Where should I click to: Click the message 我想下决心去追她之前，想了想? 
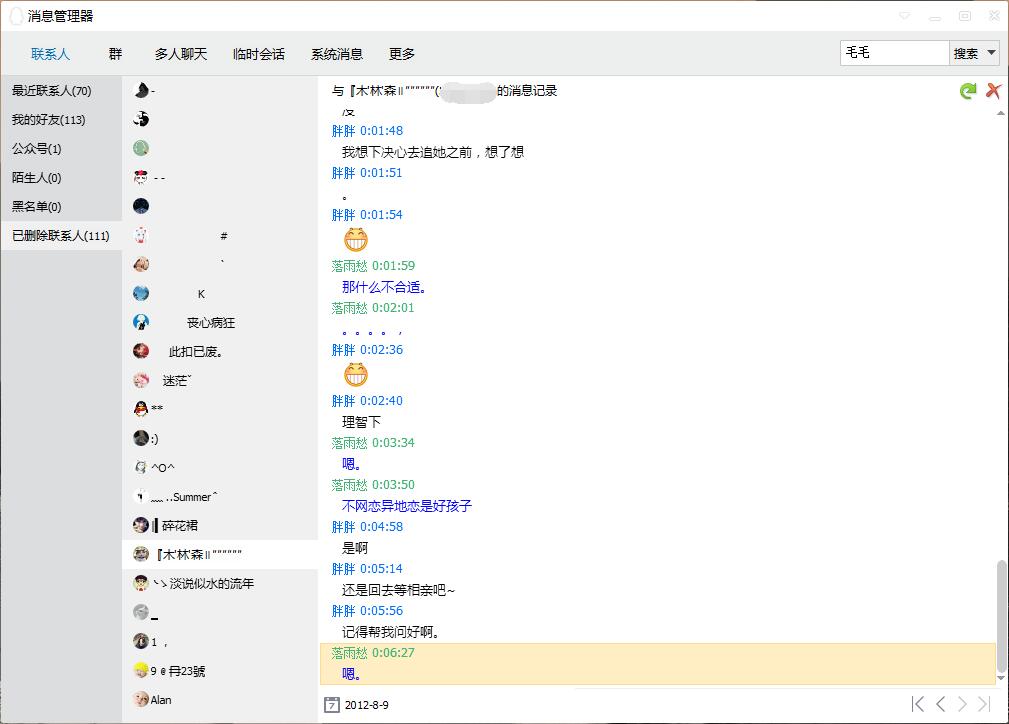(x=432, y=152)
